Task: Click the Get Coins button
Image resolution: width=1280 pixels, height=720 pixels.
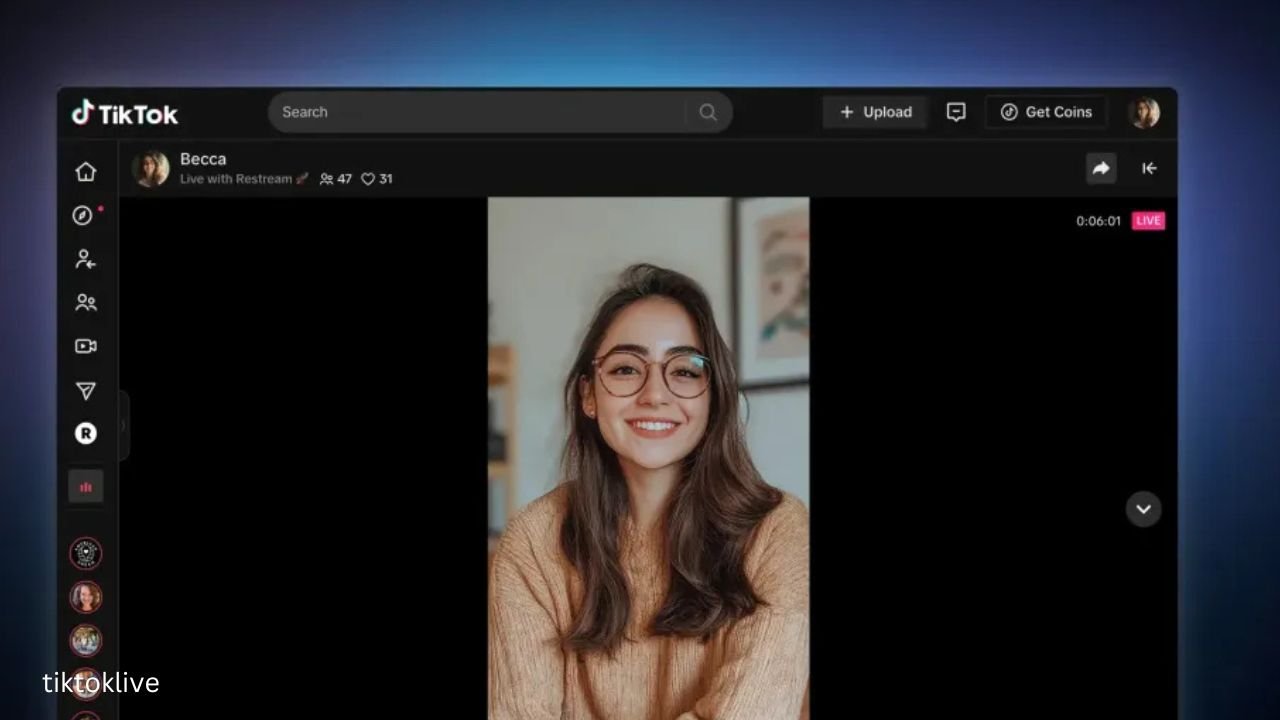Action: point(1046,112)
